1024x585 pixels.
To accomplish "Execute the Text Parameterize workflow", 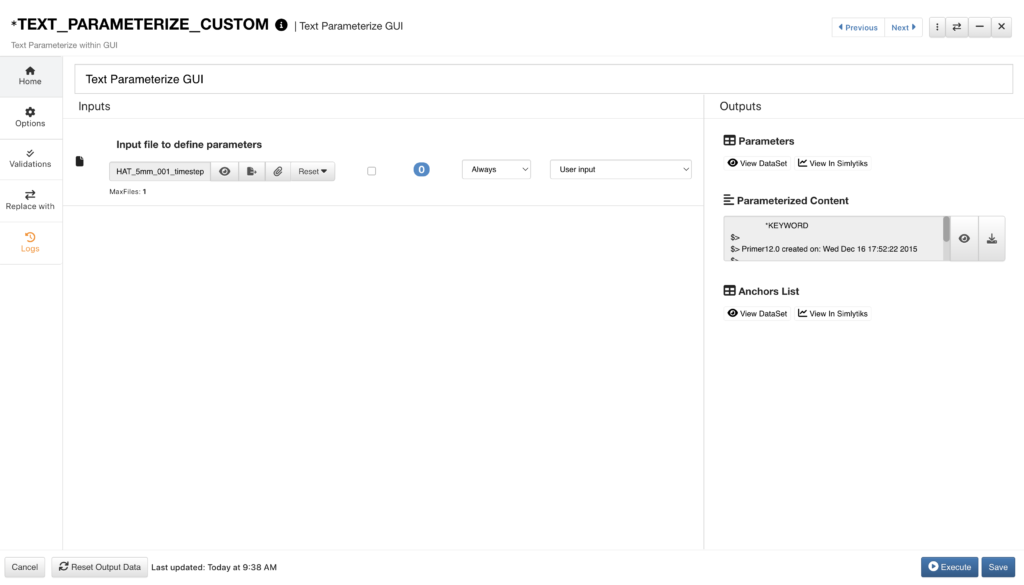I will [948, 566].
